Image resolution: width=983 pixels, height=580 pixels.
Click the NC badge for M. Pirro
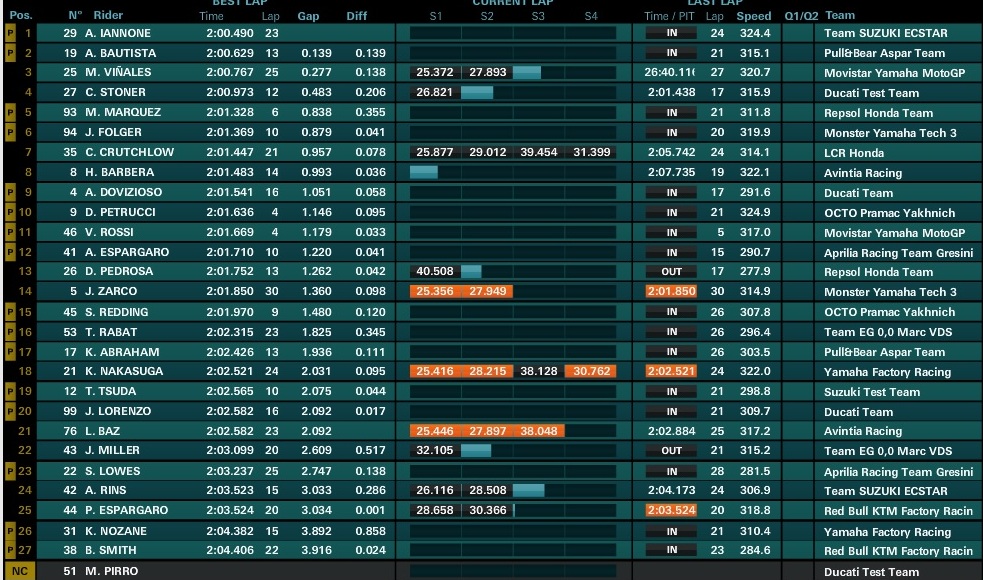pos(19,571)
